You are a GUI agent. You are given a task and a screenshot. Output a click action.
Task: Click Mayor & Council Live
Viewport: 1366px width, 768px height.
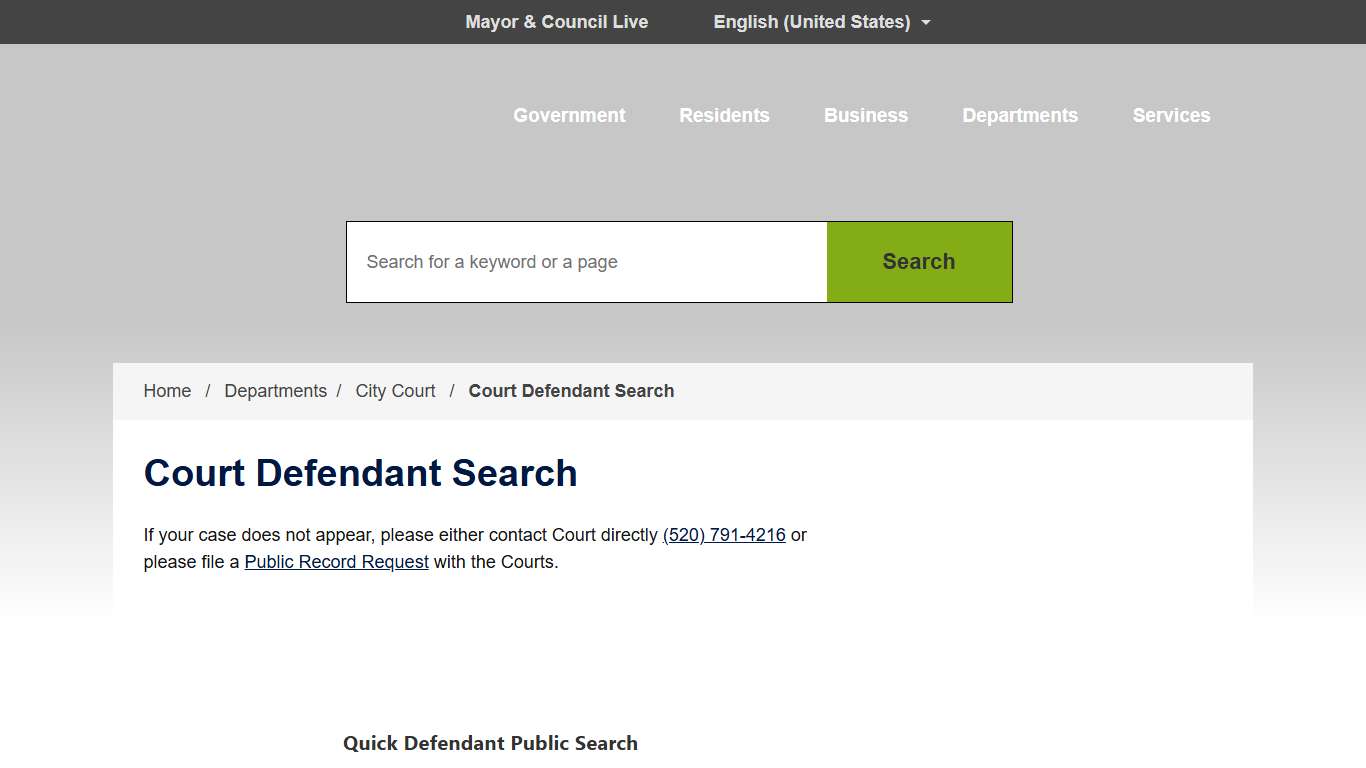[x=556, y=21]
